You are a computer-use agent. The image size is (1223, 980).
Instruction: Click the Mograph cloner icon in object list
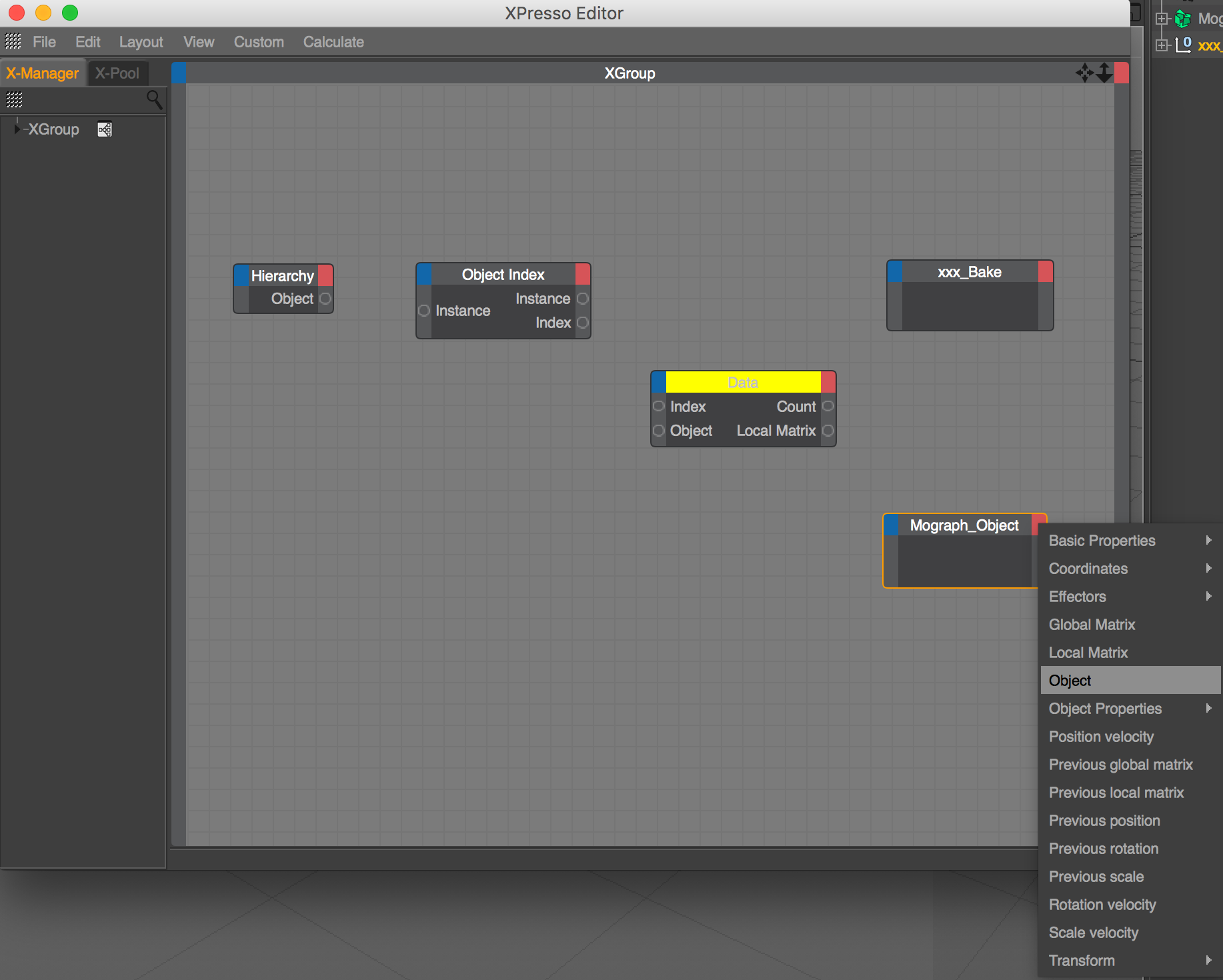(1183, 19)
